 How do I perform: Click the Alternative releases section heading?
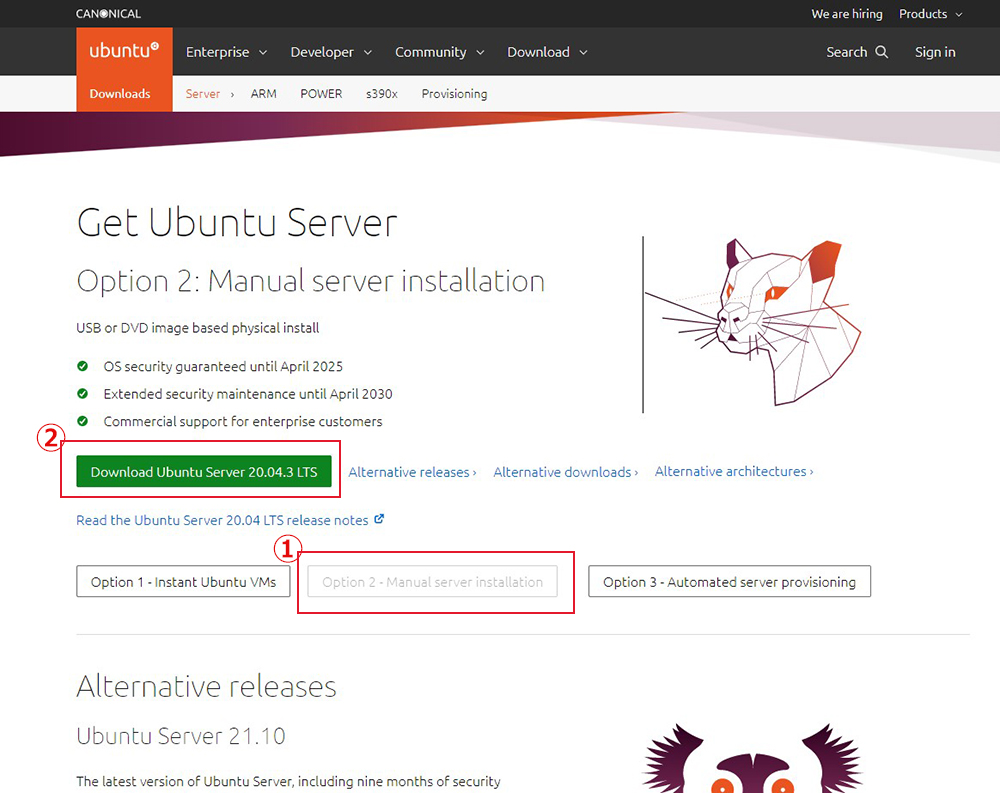[x=206, y=686]
